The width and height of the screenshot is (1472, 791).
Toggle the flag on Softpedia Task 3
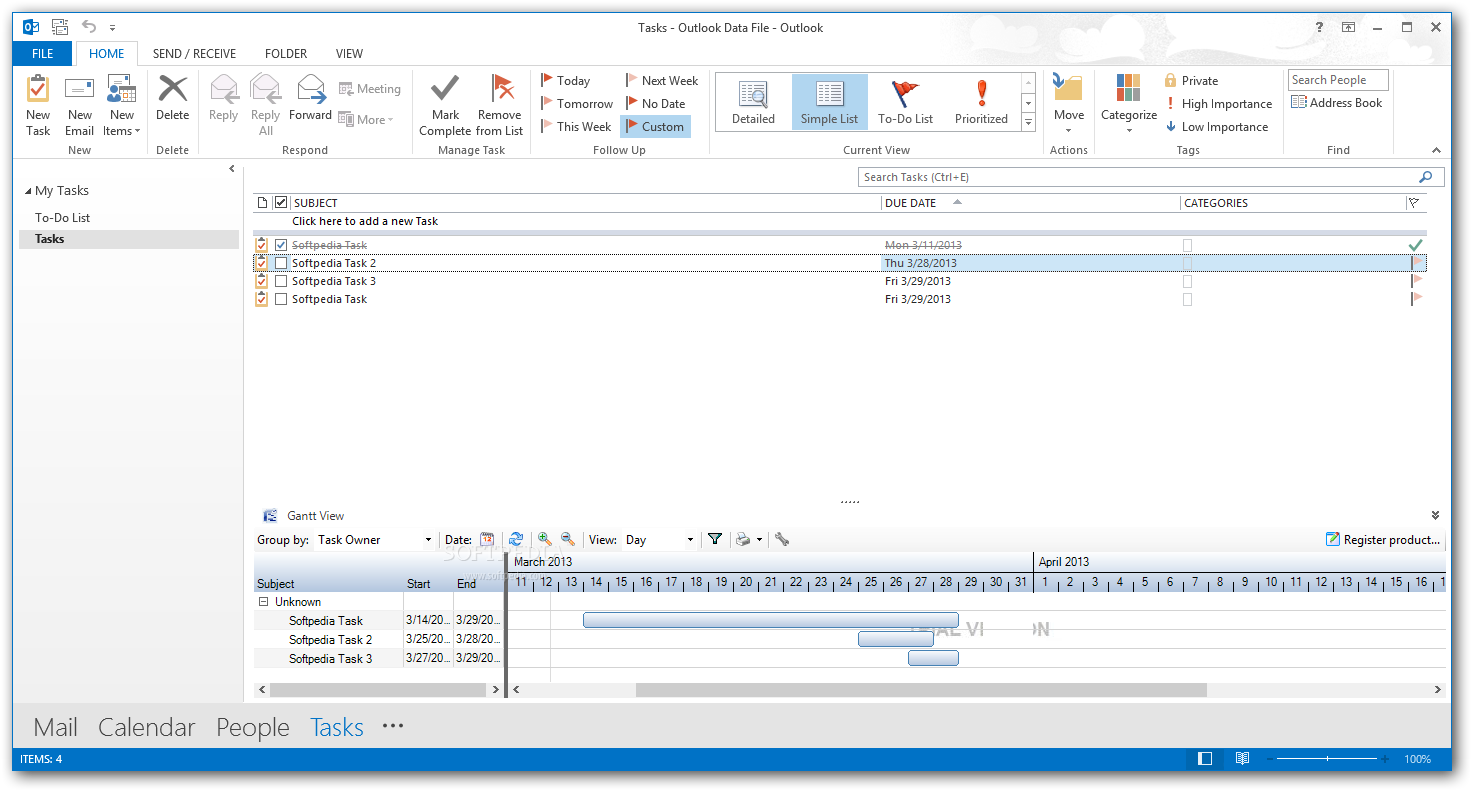click(x=1416, y=281)
